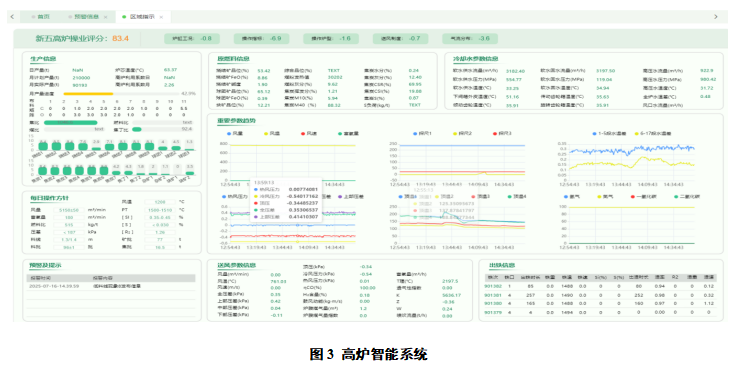The image size is (730, 367).
Task: Click the 操作炉型 -1.6 score chip
Action: [331, 38]
